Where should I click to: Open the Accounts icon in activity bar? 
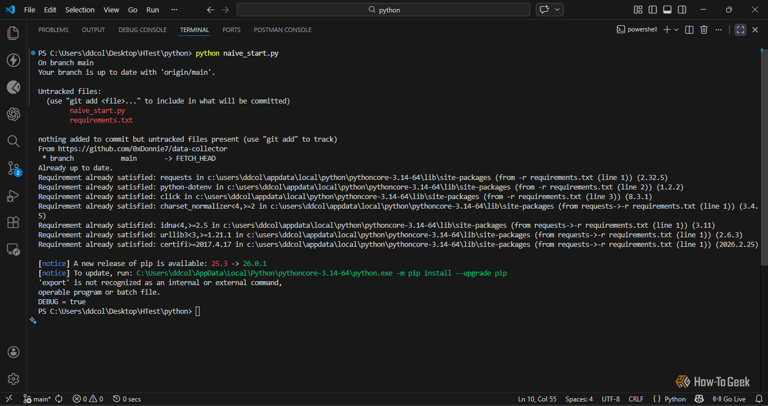(x=13, y=352)
